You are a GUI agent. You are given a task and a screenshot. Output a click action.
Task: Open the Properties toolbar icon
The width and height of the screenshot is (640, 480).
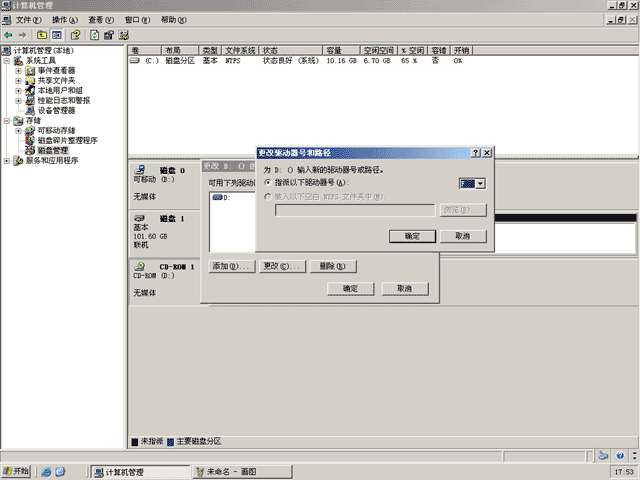tap(109, 35)
